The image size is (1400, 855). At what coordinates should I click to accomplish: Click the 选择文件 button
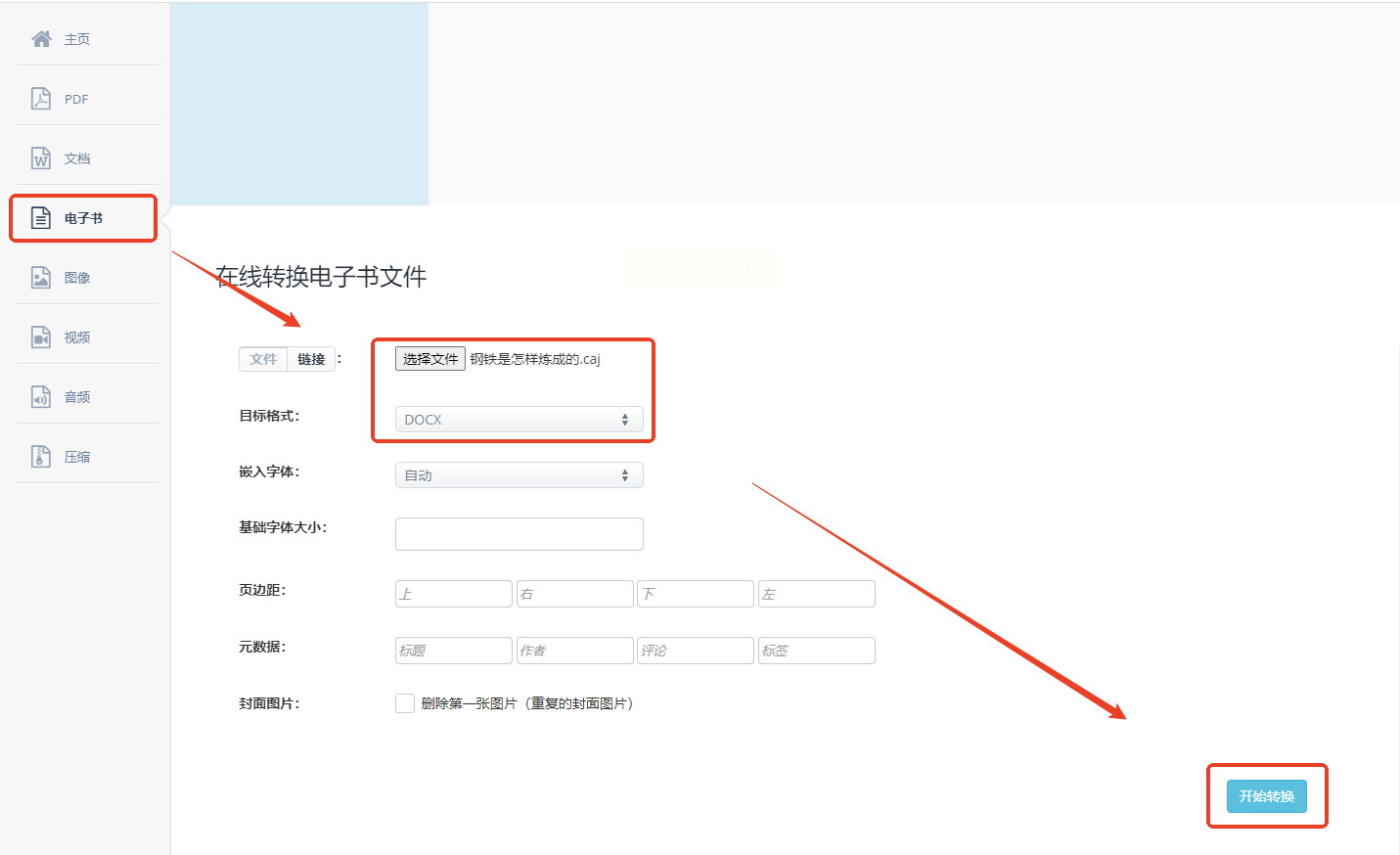pyautogui.click(x=430, y=359)
